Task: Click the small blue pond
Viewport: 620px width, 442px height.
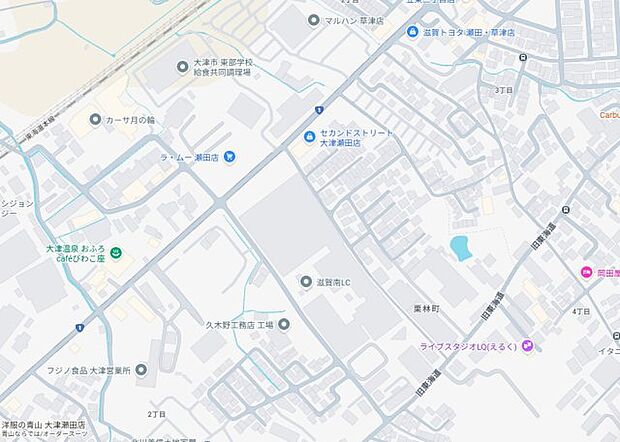Action: 459,248
